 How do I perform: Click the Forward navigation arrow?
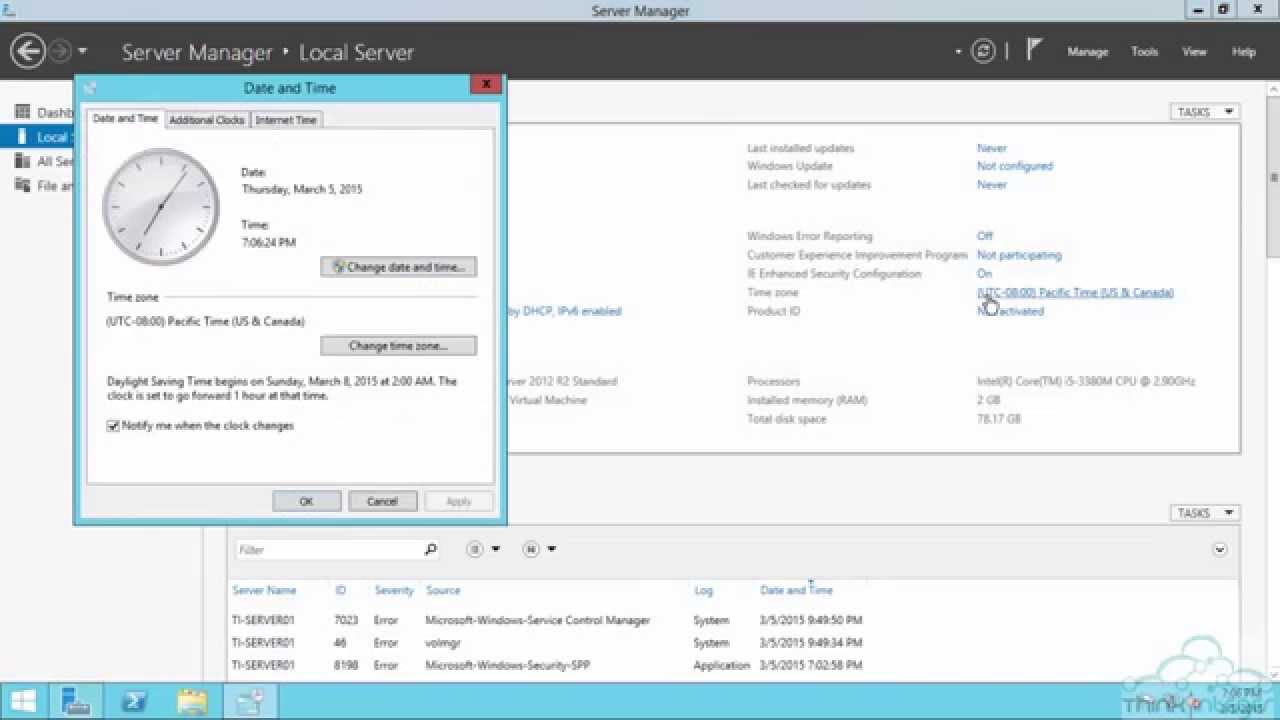(x=60, y=51)
